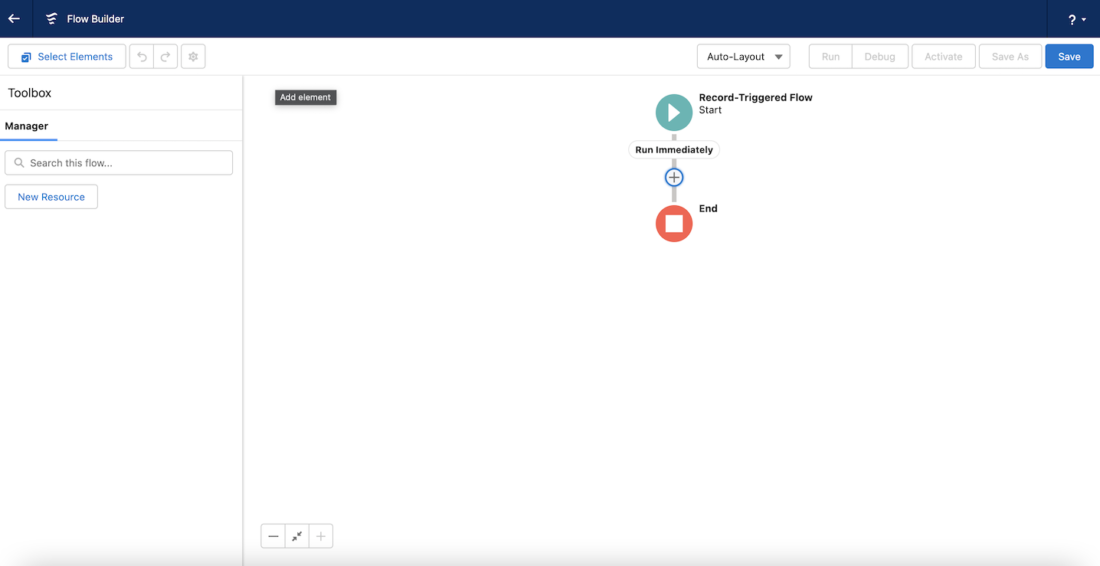Click the Debug button
Viewport: 1100px width, 566px height.
880,57
